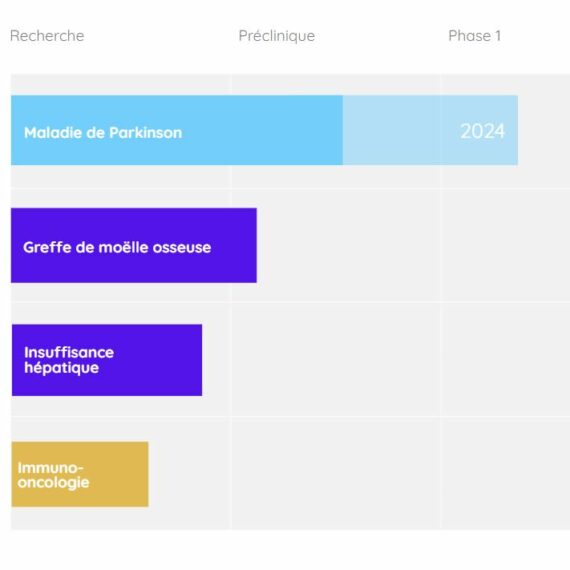The height and width of the screenshot is (570, 570).
Task: Click empty Phase 1 cell in Greffe row
Action: (505, 245)
